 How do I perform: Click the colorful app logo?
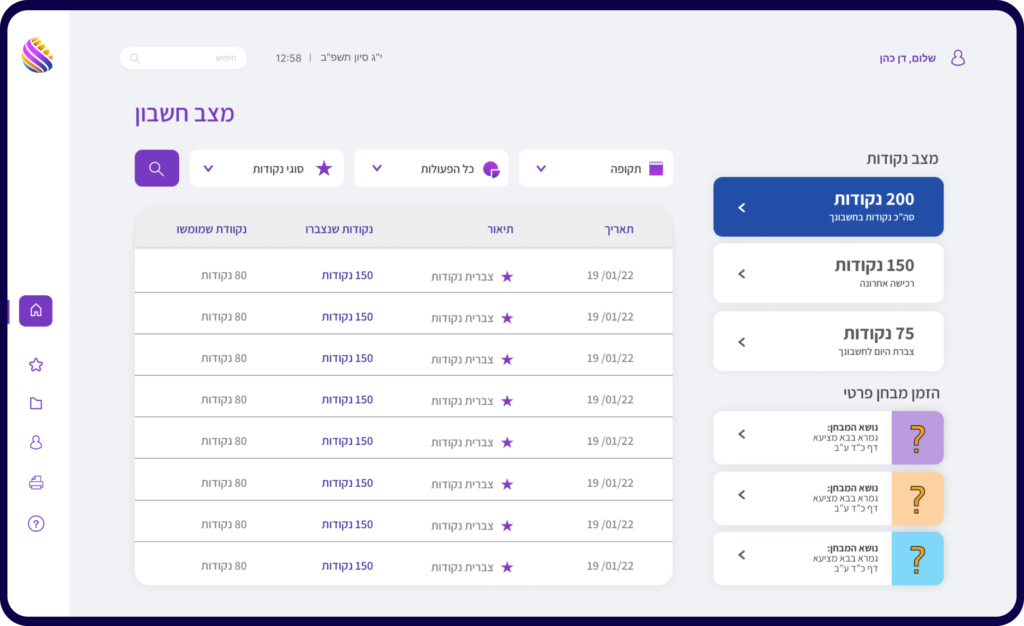tap(37, 55)
